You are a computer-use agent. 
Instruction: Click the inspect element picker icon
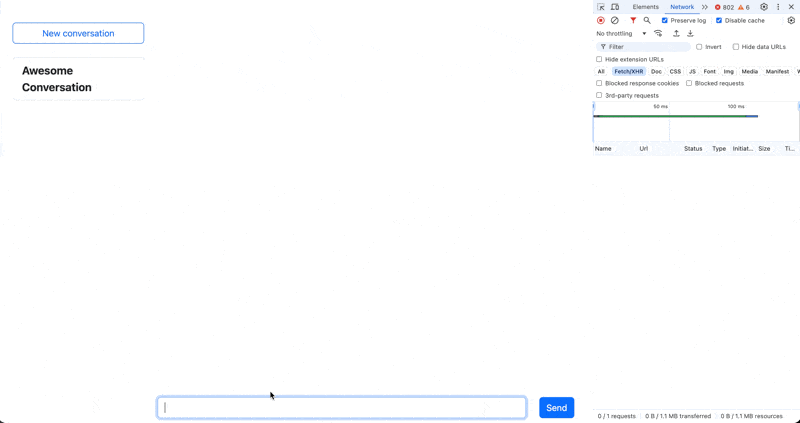pos(601,7)
